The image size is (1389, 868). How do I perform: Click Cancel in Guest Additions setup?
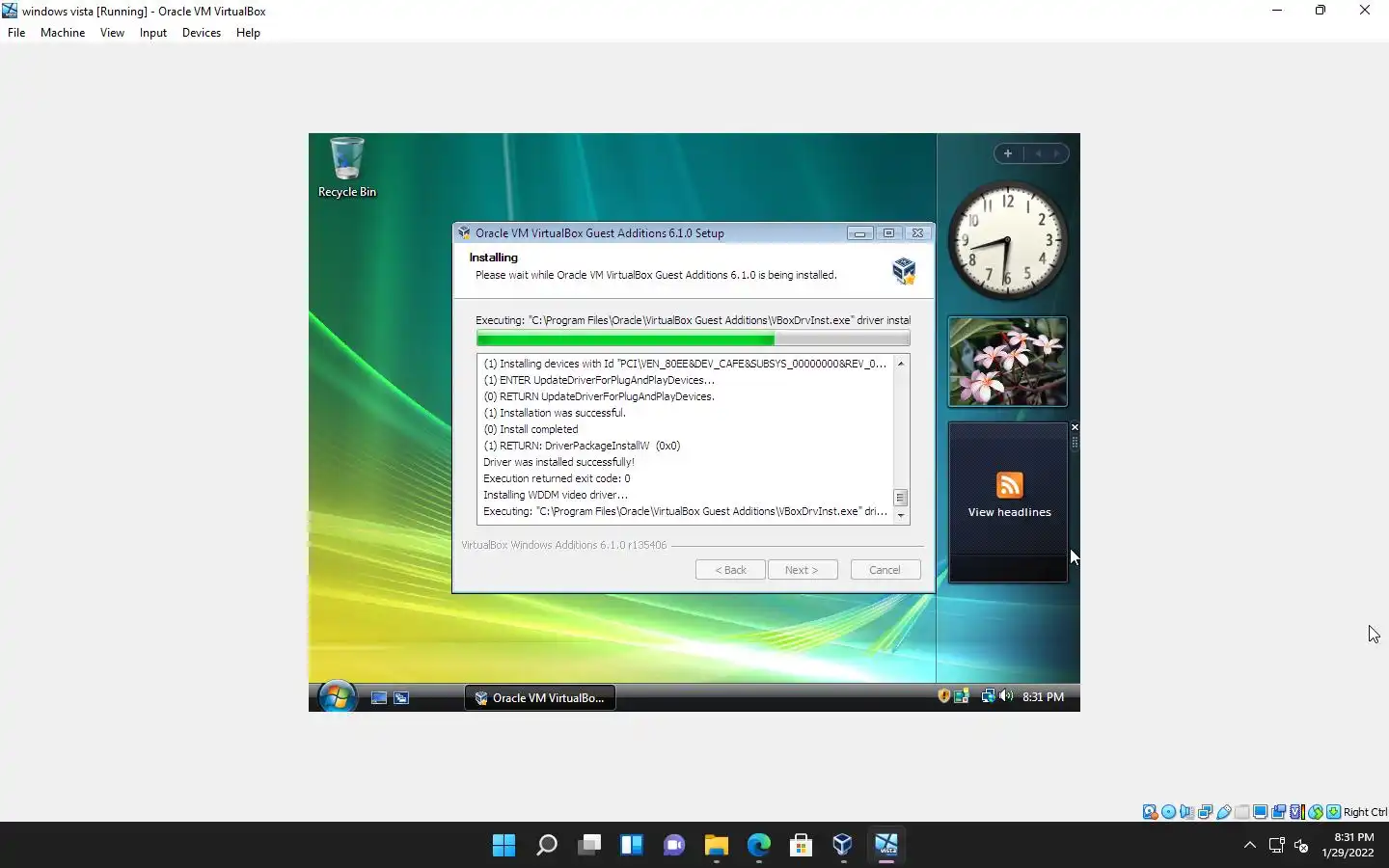click(x=885, y=570)
